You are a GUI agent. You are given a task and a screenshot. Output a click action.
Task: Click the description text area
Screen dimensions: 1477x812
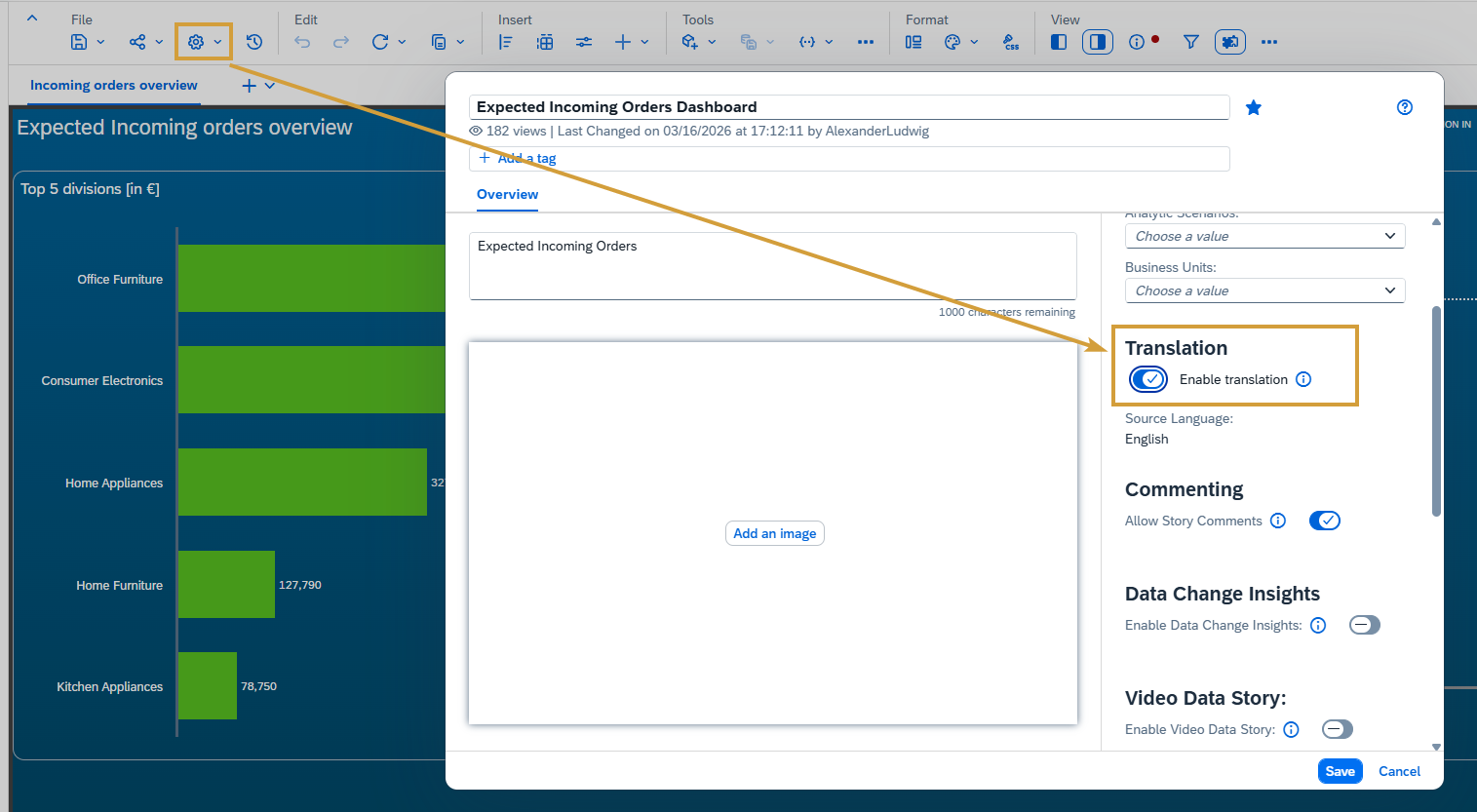click(x=773, y=266)
